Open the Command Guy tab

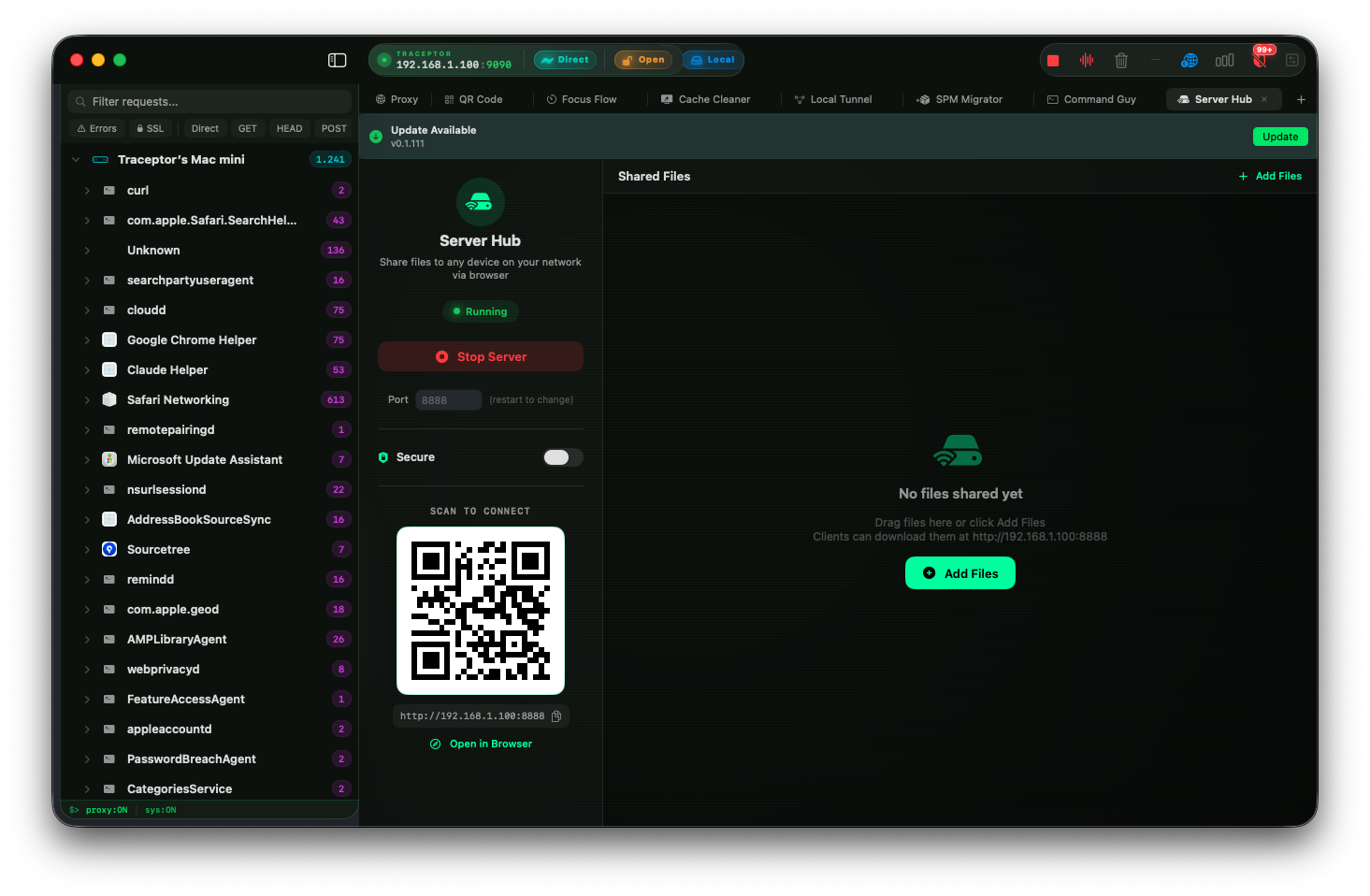1091,99
